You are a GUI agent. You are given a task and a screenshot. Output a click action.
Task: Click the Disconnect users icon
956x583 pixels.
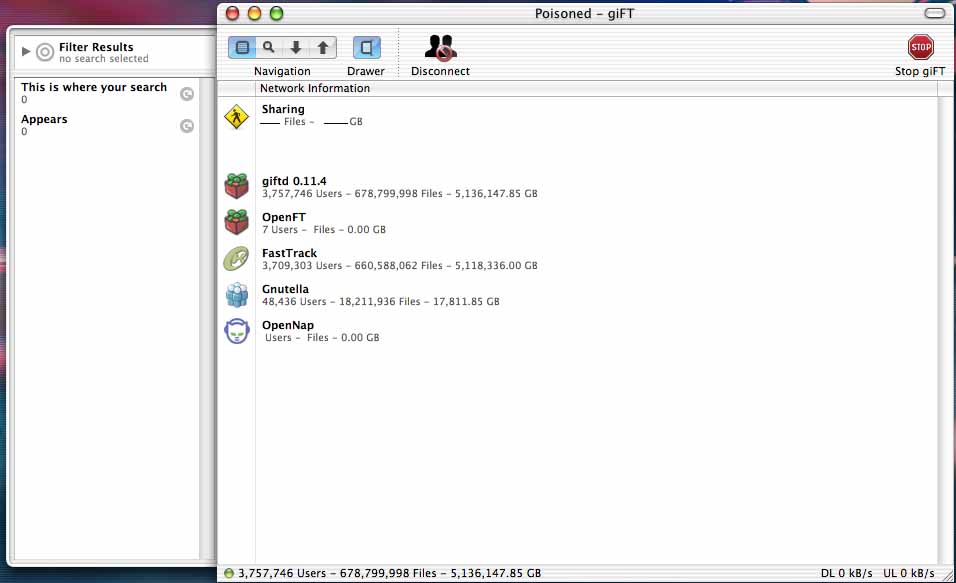440,48
